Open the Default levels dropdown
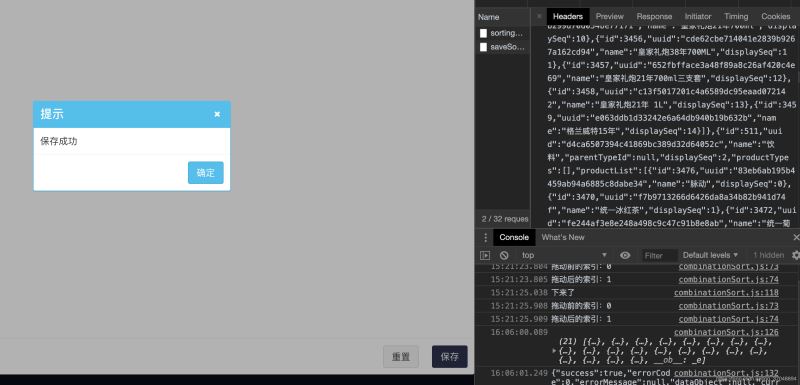The image size is (800, 385). (710, 255)
